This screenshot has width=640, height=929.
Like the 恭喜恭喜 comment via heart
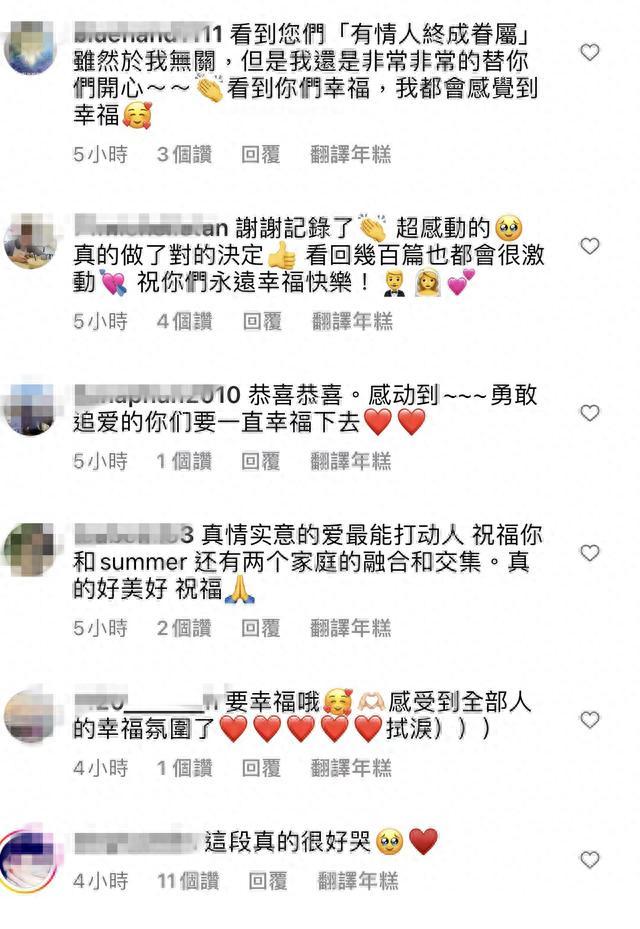pos(590,413)
